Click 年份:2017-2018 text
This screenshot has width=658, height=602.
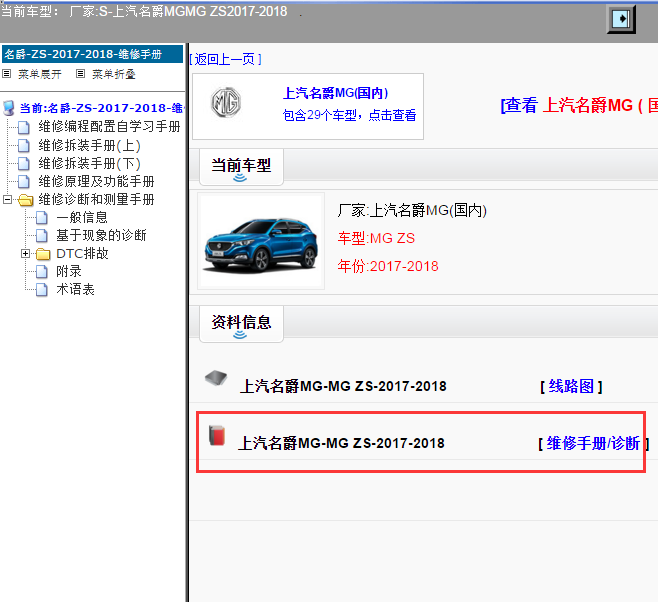[x=388, y=266]
